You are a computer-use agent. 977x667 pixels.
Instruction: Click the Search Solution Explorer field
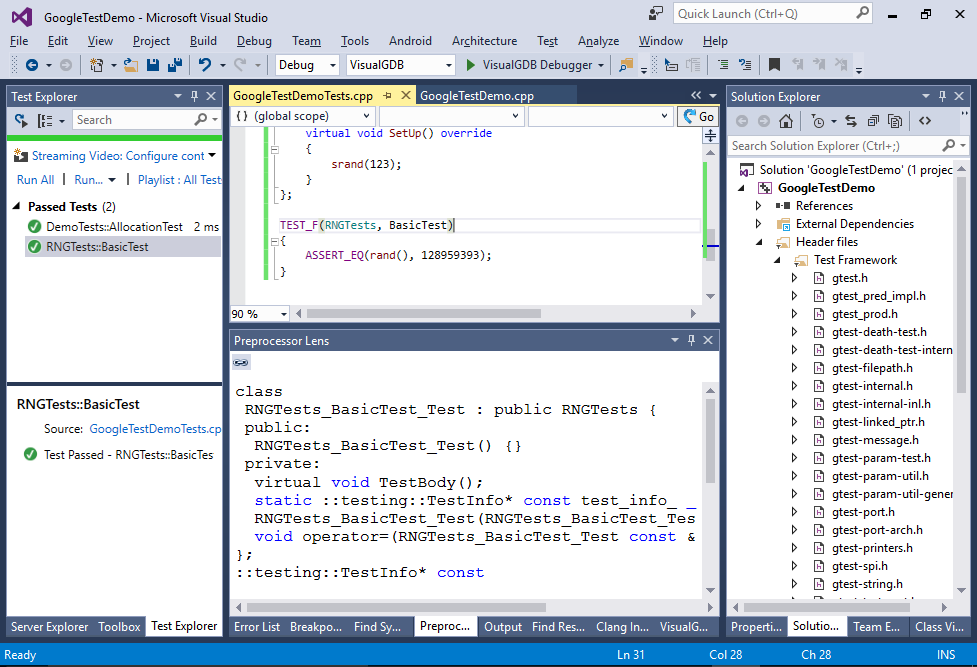point(848,146)
